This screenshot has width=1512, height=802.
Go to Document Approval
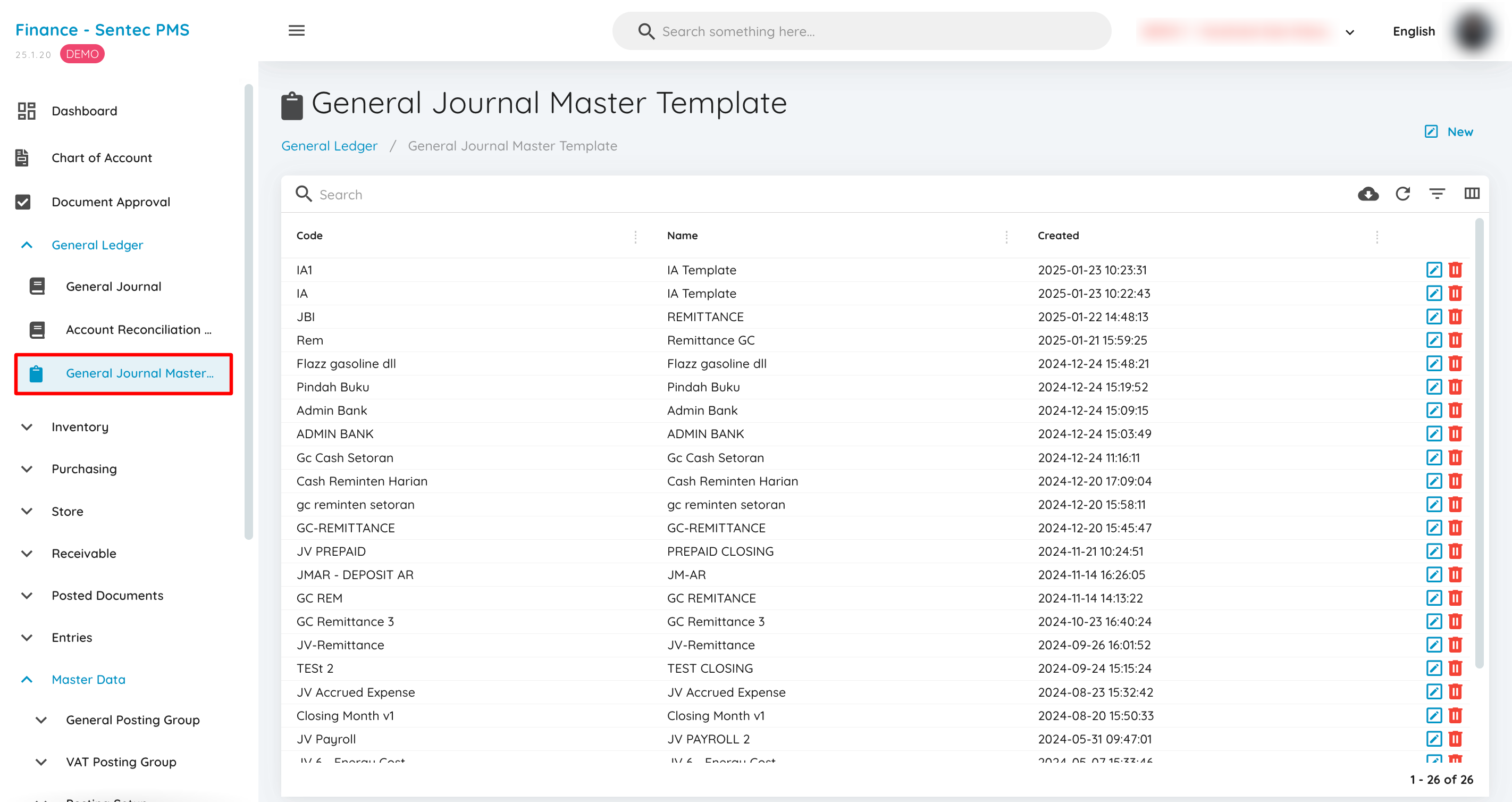(x=111, y=202)
